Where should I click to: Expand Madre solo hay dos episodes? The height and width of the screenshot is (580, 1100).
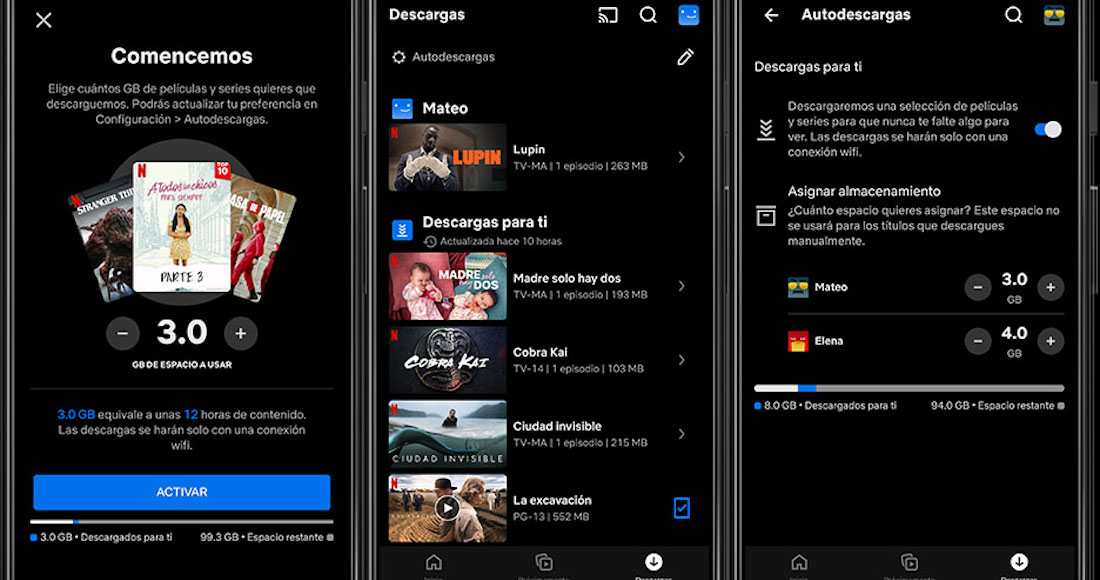pos(681,286)
